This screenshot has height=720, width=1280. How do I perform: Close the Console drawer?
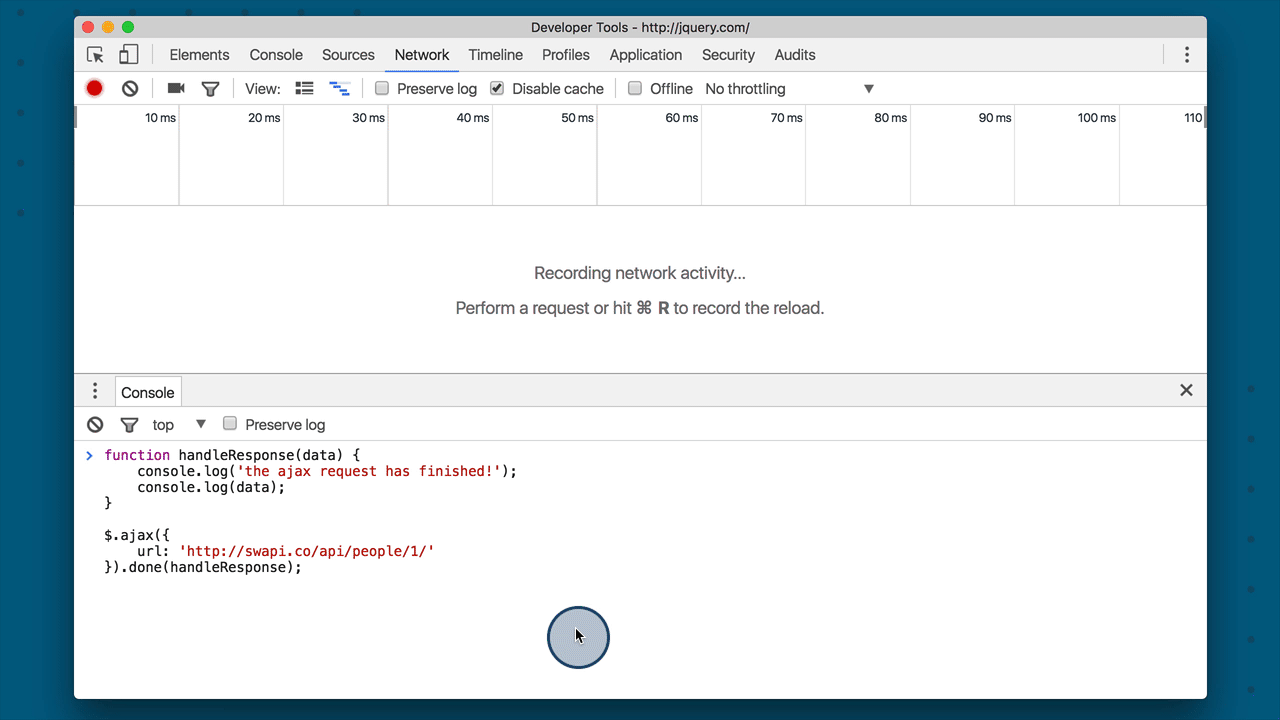(x=1186, y=390)
